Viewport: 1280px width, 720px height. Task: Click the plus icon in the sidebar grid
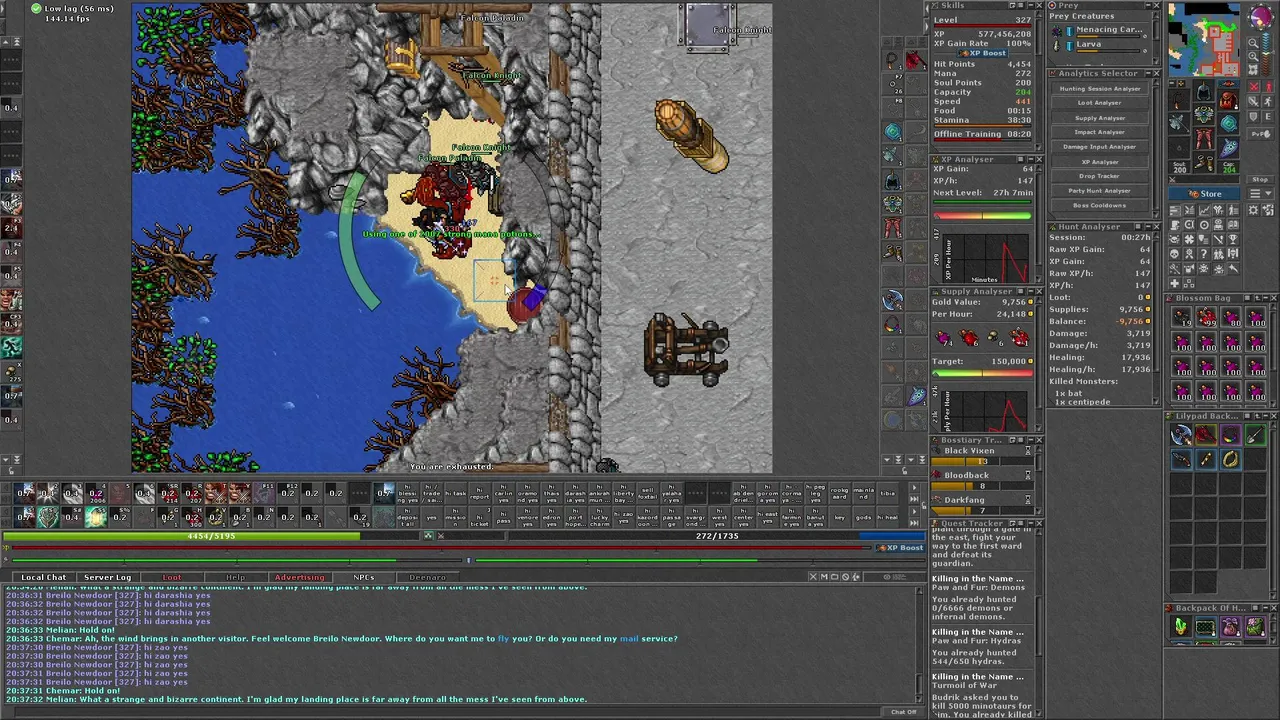1174,282
